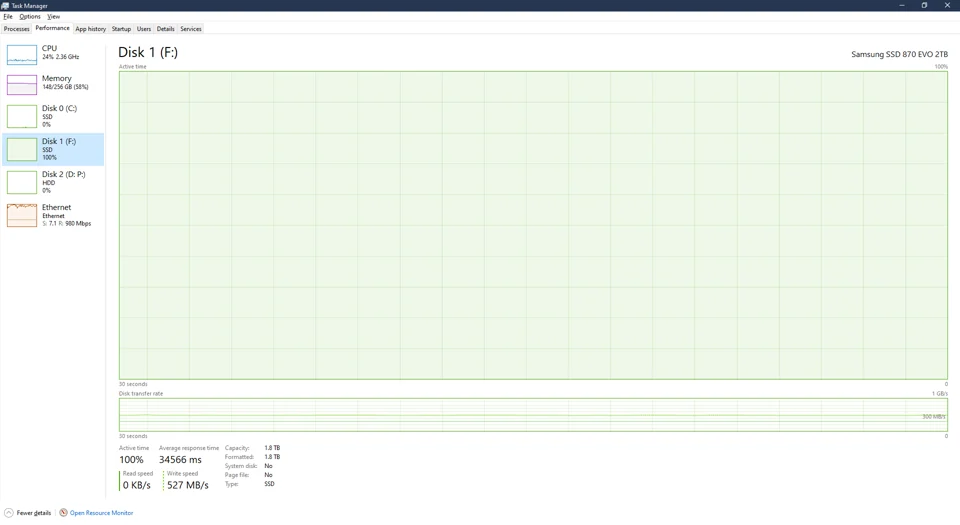Click the Capacity 1.8 TB value
Viewport: 960px width, 525px height.
coord(272,448)
